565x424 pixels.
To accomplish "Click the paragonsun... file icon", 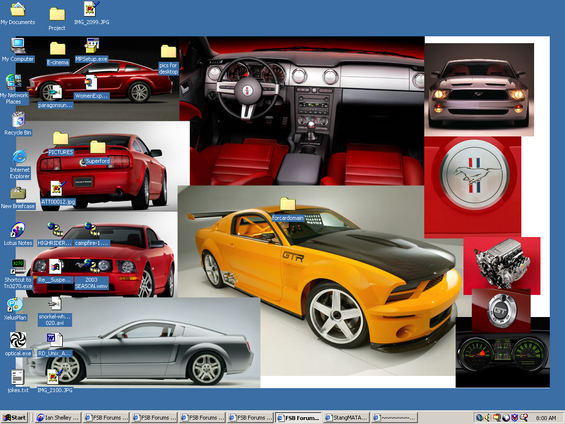I will (55, 97).
